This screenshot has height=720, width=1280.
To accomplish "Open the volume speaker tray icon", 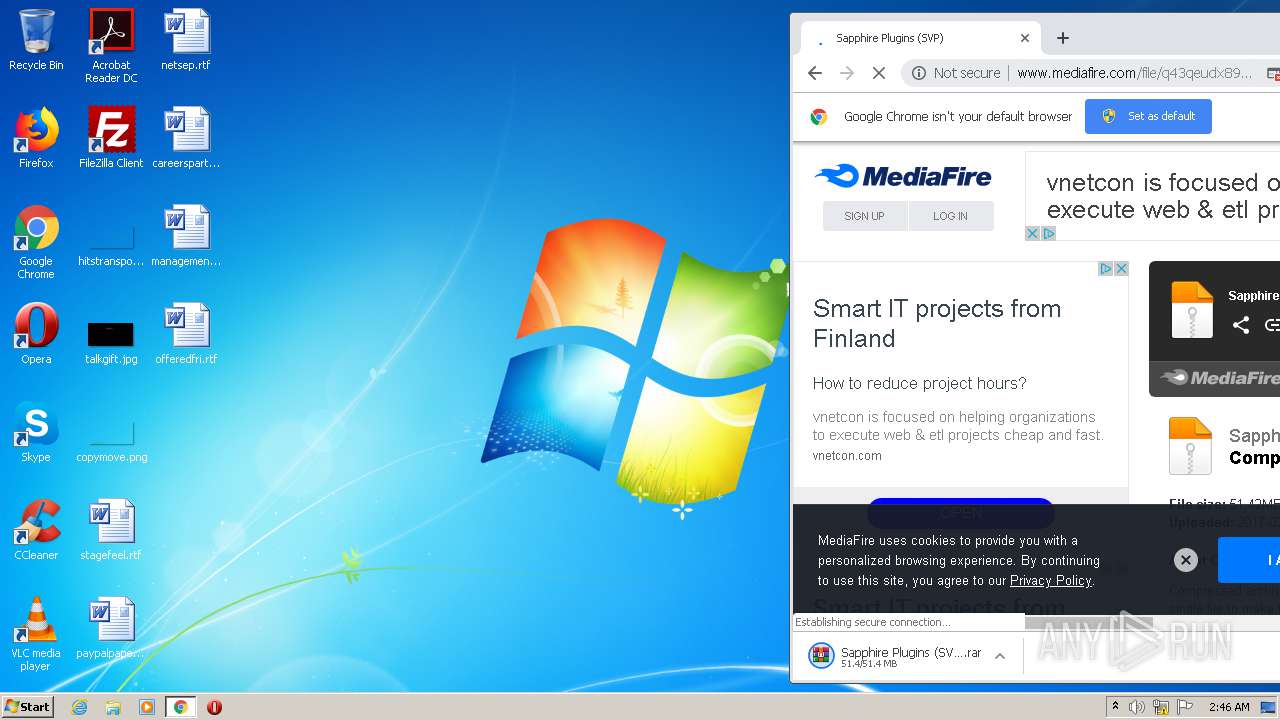I will [1137, 707].
